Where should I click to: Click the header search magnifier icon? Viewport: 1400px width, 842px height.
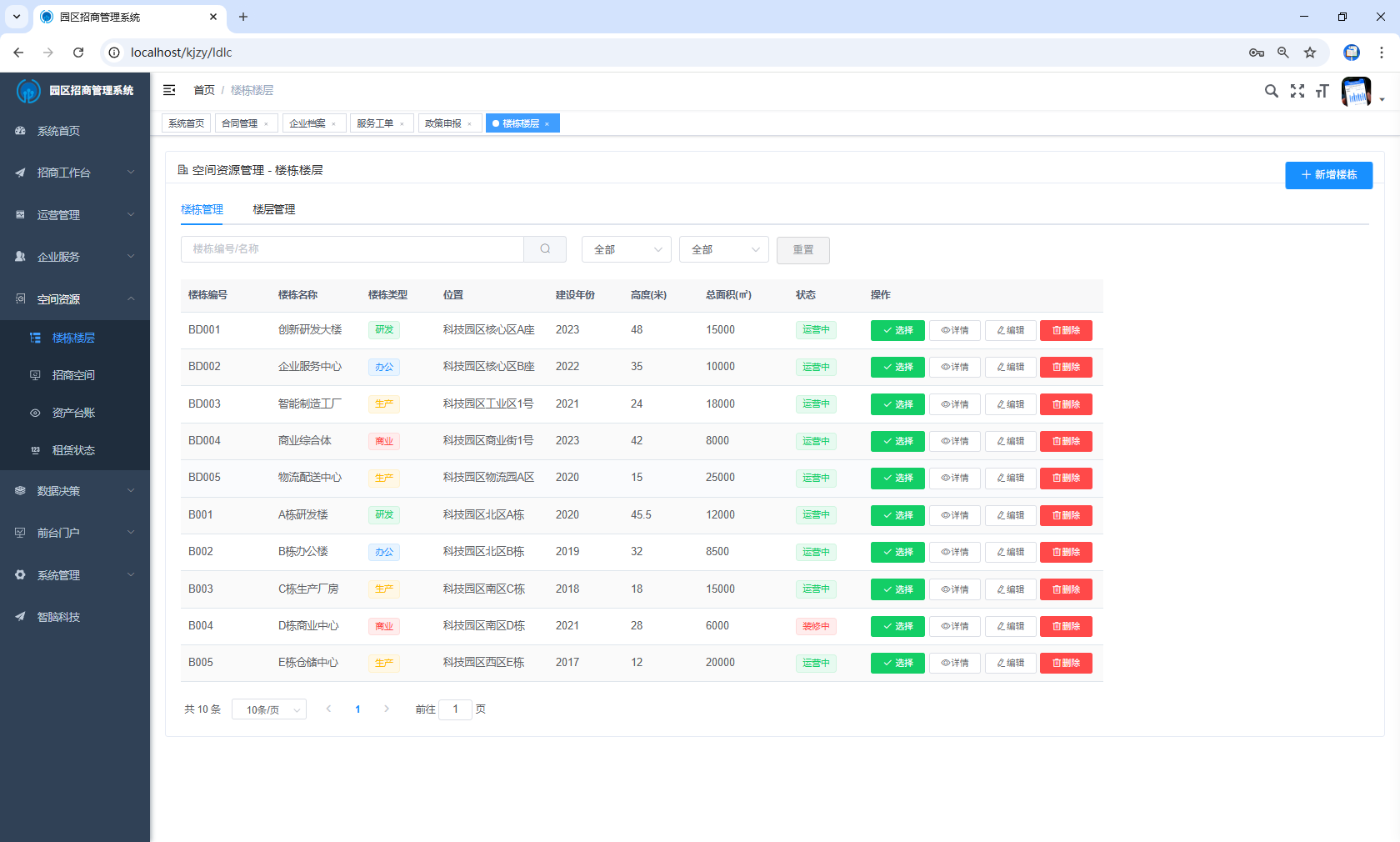tap(1271, 91)
